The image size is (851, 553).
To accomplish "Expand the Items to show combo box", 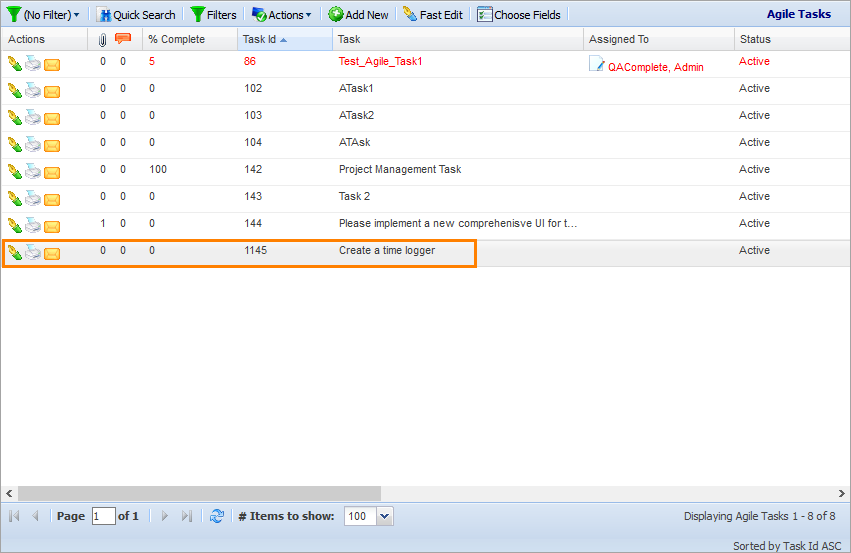I will pos(385,516).
